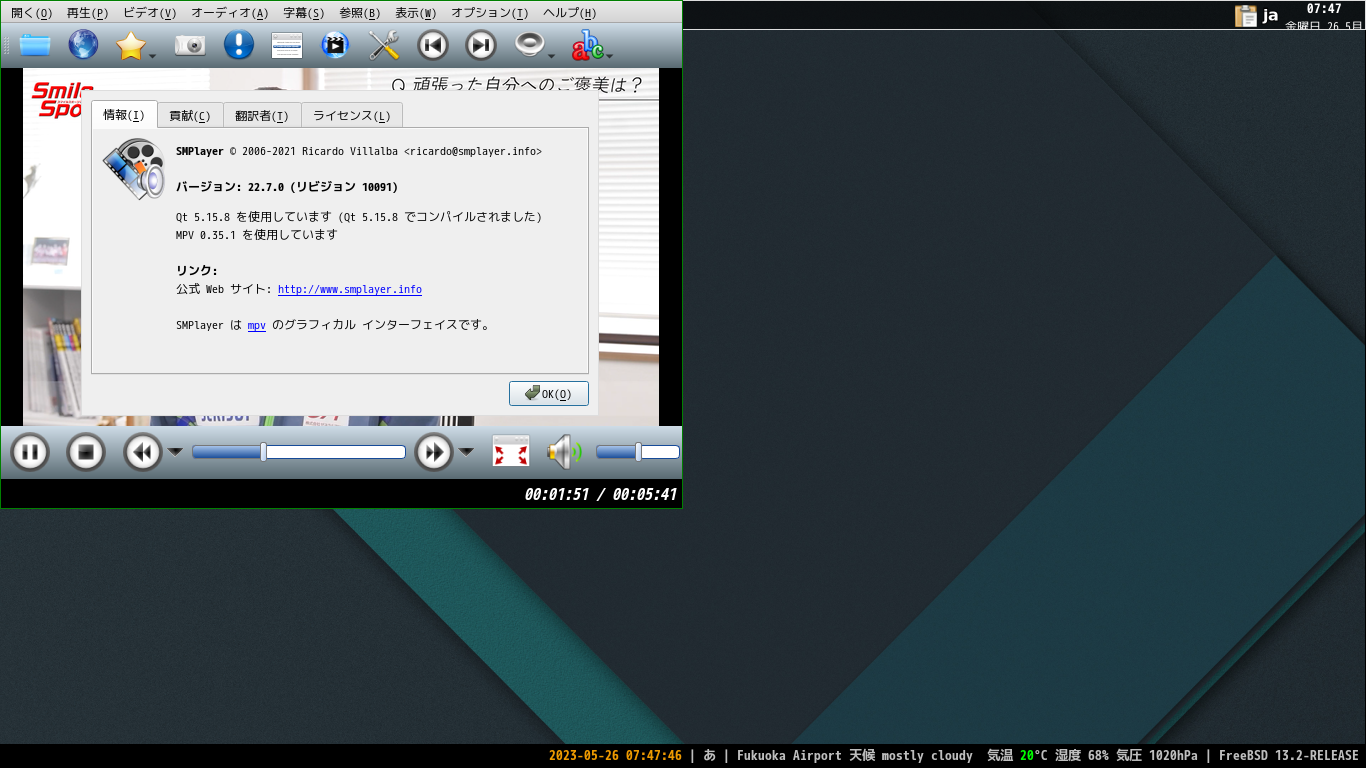Click the SMPlayer © 2006-2021 copyright line
This screenshot has height=768, width=1366.
[359, 151]
